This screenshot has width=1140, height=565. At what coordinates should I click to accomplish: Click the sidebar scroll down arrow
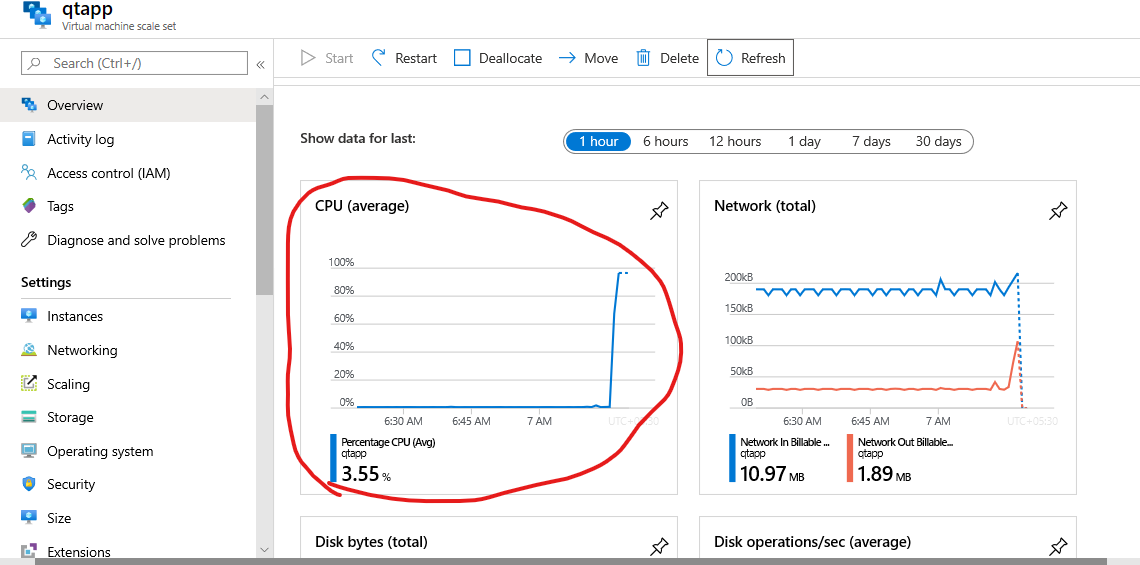click(x=265, y=550)
